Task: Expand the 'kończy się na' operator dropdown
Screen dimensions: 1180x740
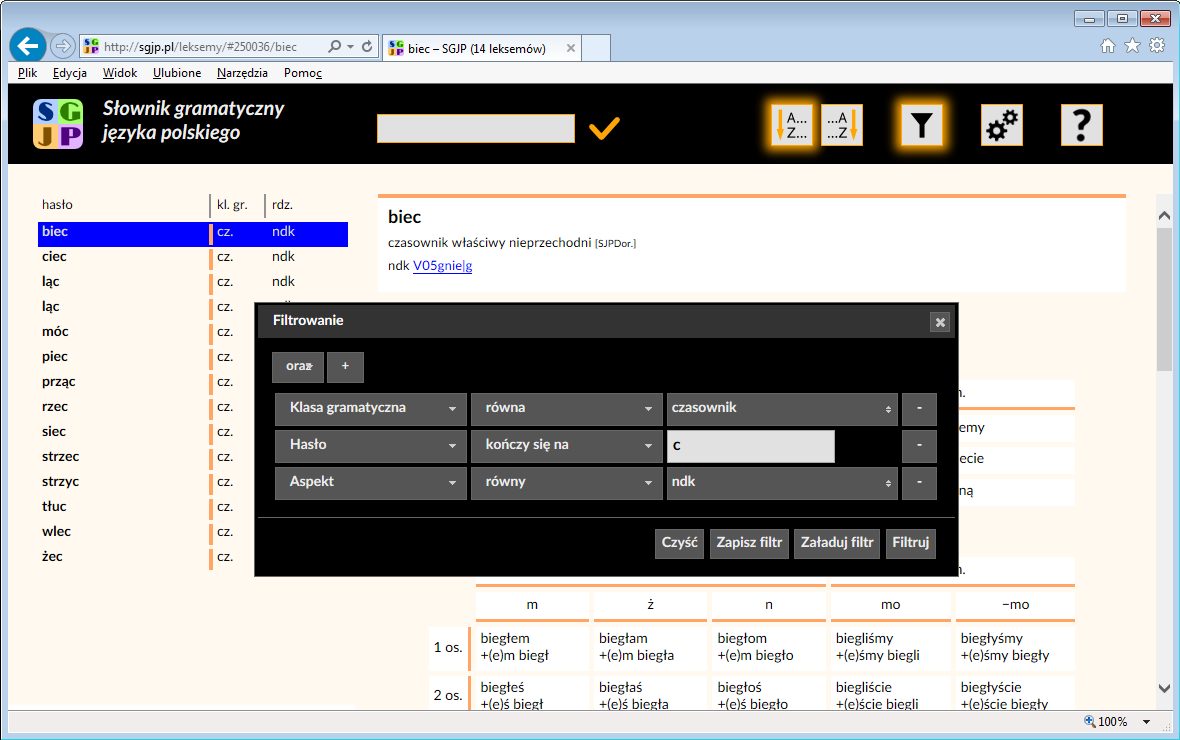Action: coord(566,446)
